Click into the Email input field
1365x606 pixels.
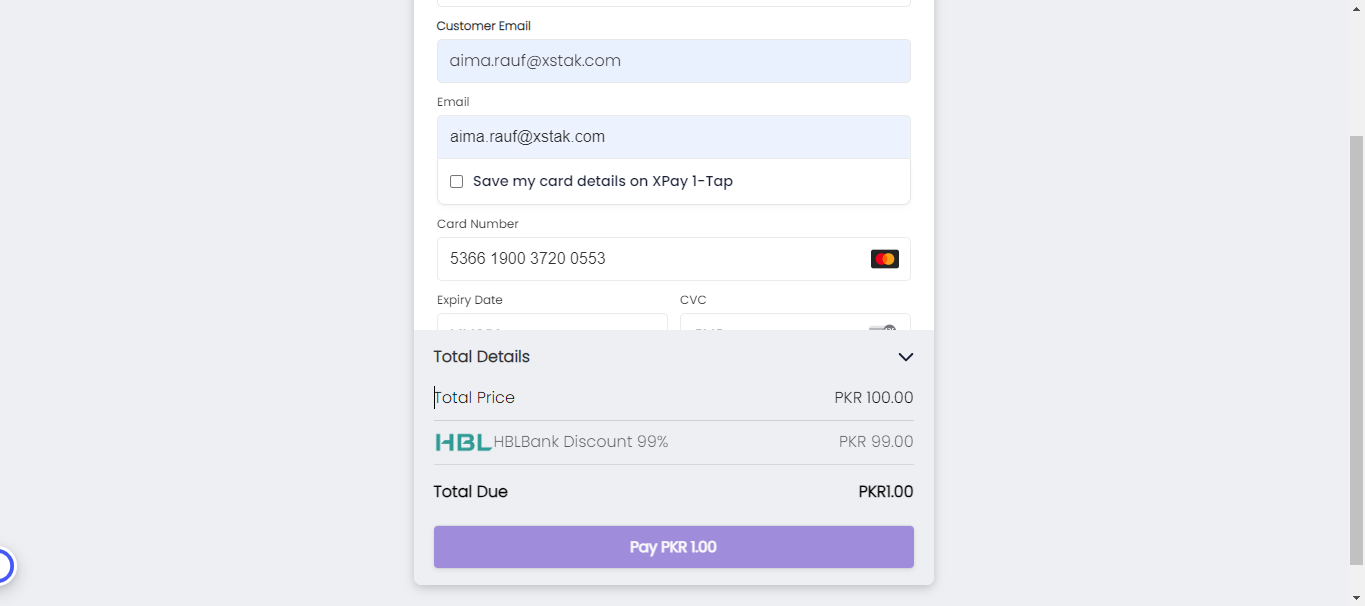[673, 137]
